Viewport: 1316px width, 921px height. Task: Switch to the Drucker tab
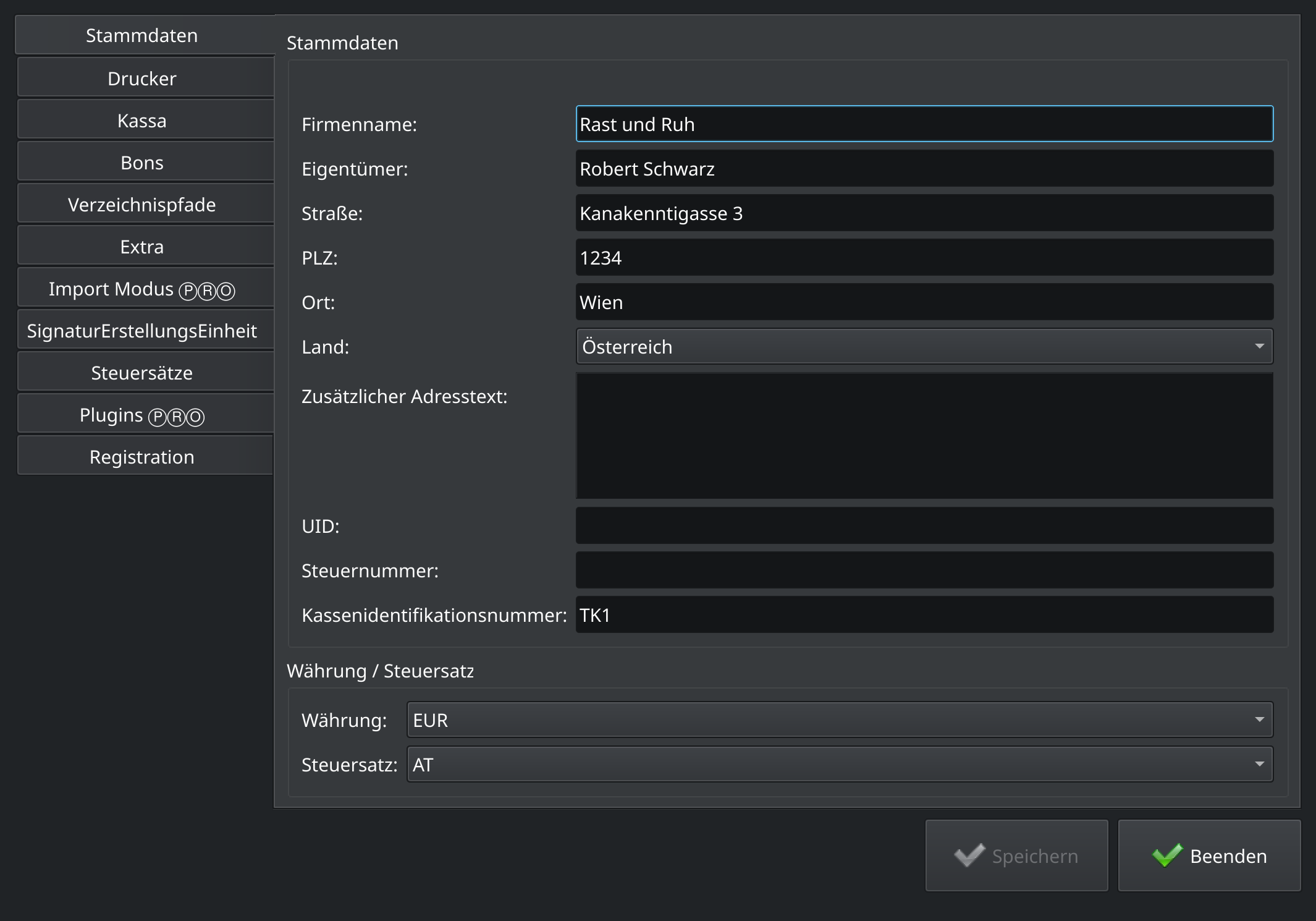click(x=146, y=78)
